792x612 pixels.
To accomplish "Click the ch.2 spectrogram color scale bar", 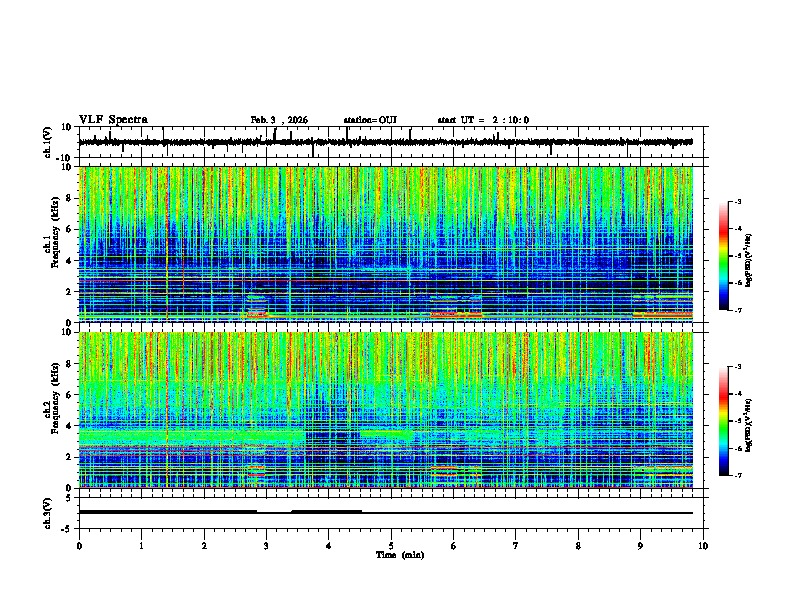I will (x=723, y=421).
